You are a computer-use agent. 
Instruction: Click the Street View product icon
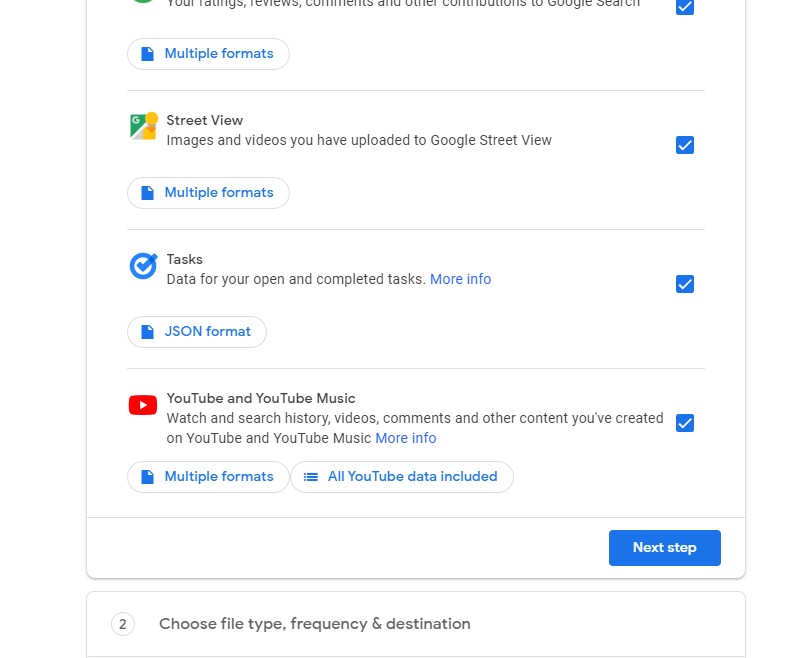tap(144, 126)
